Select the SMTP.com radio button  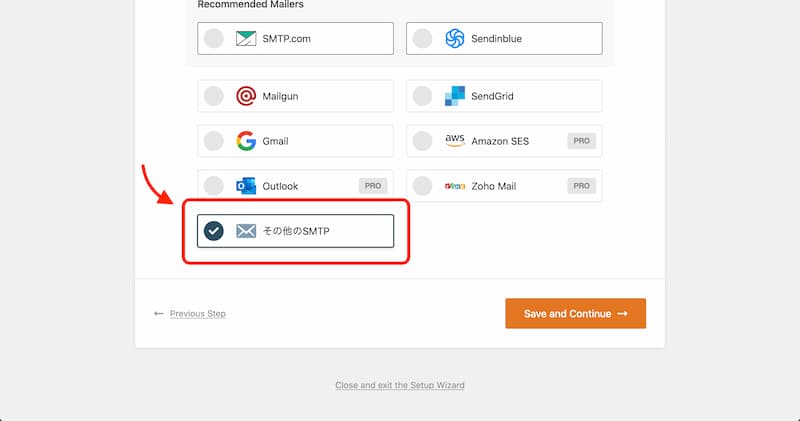point(213,38)
